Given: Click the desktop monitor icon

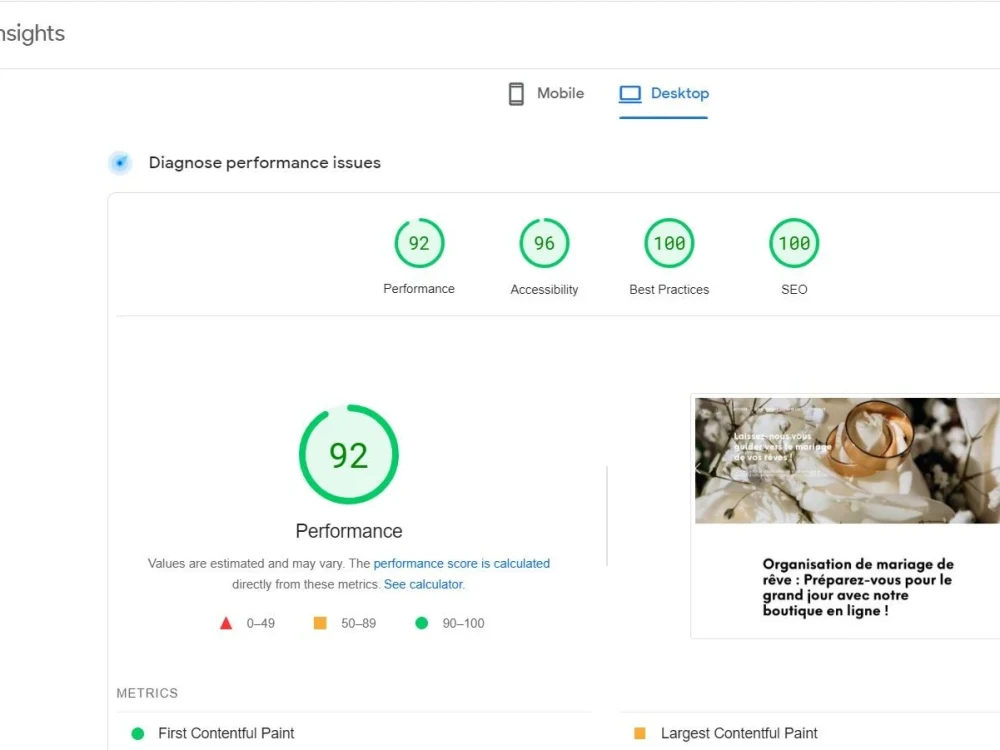Looking at the screenshot, I should coord(629,94).
